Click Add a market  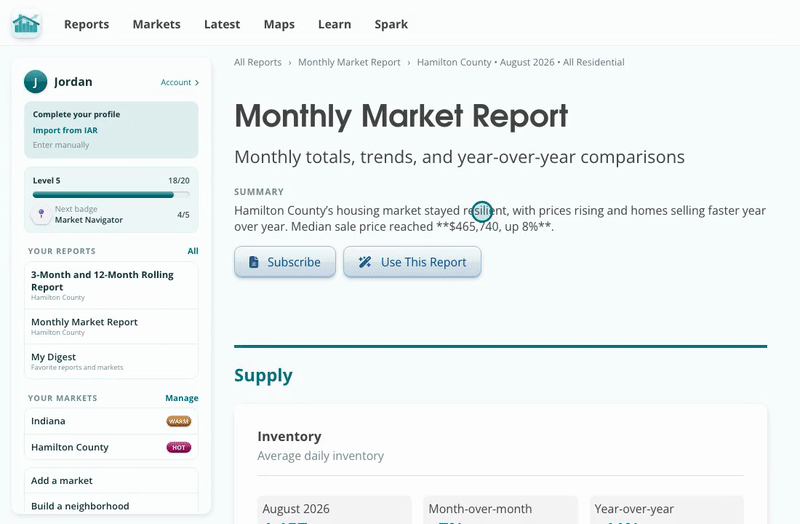[111, 481]
